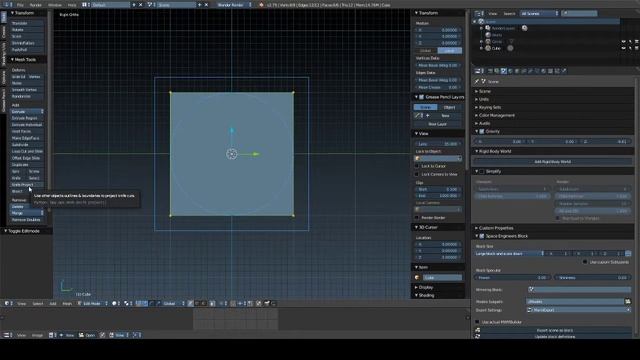This screenshot has width=640, height=360.
Task: Open the Modifiers wrench properties tab
Action: 530,71
